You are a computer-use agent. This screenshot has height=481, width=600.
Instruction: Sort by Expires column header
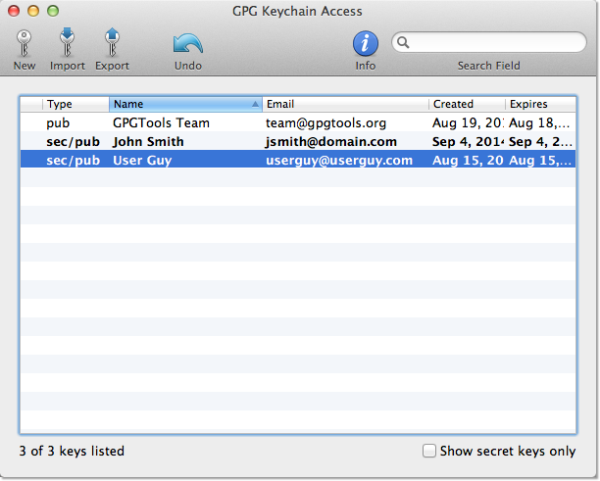(x=541, y=104)
